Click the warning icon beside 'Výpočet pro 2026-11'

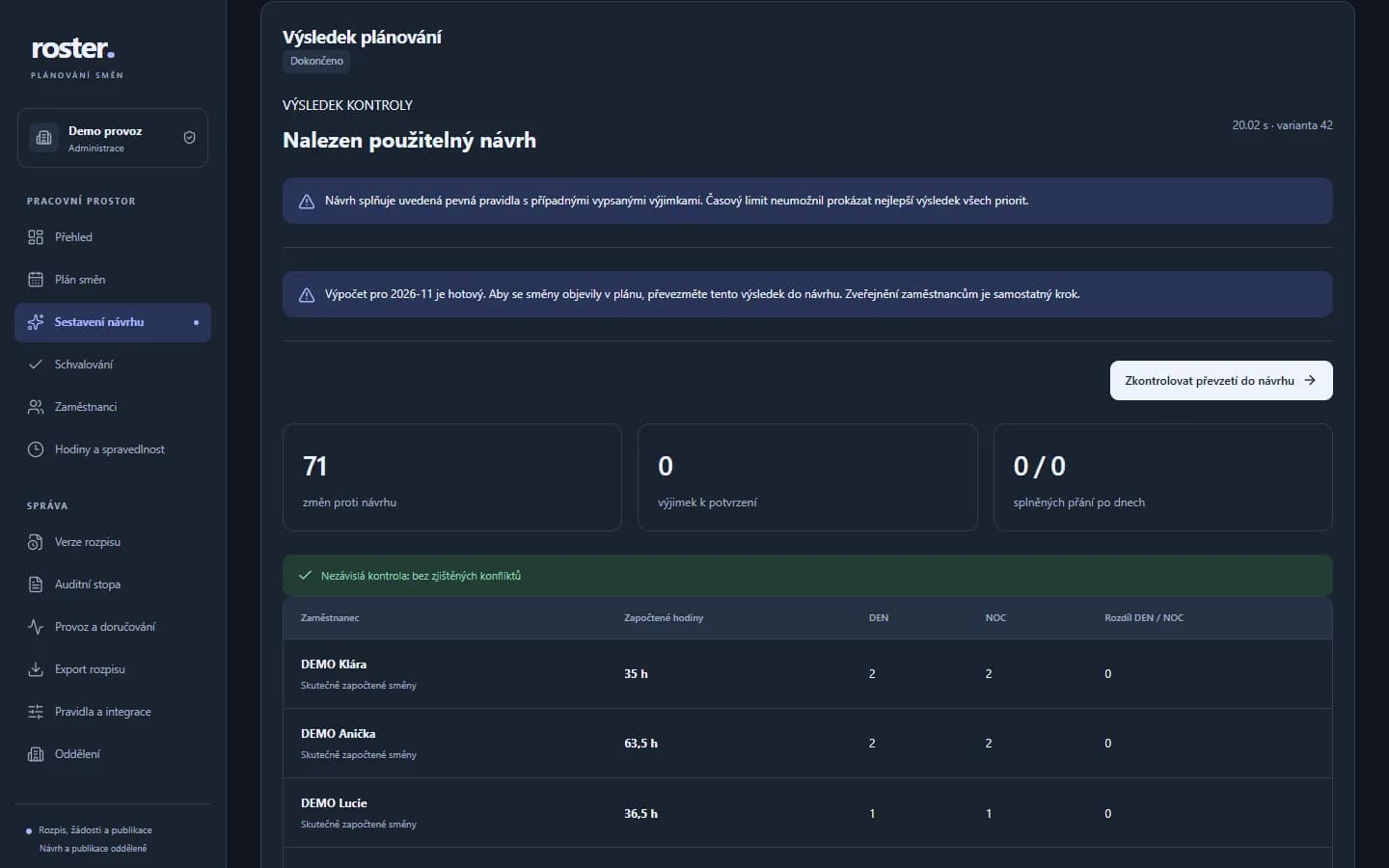(x=307, y=295)
